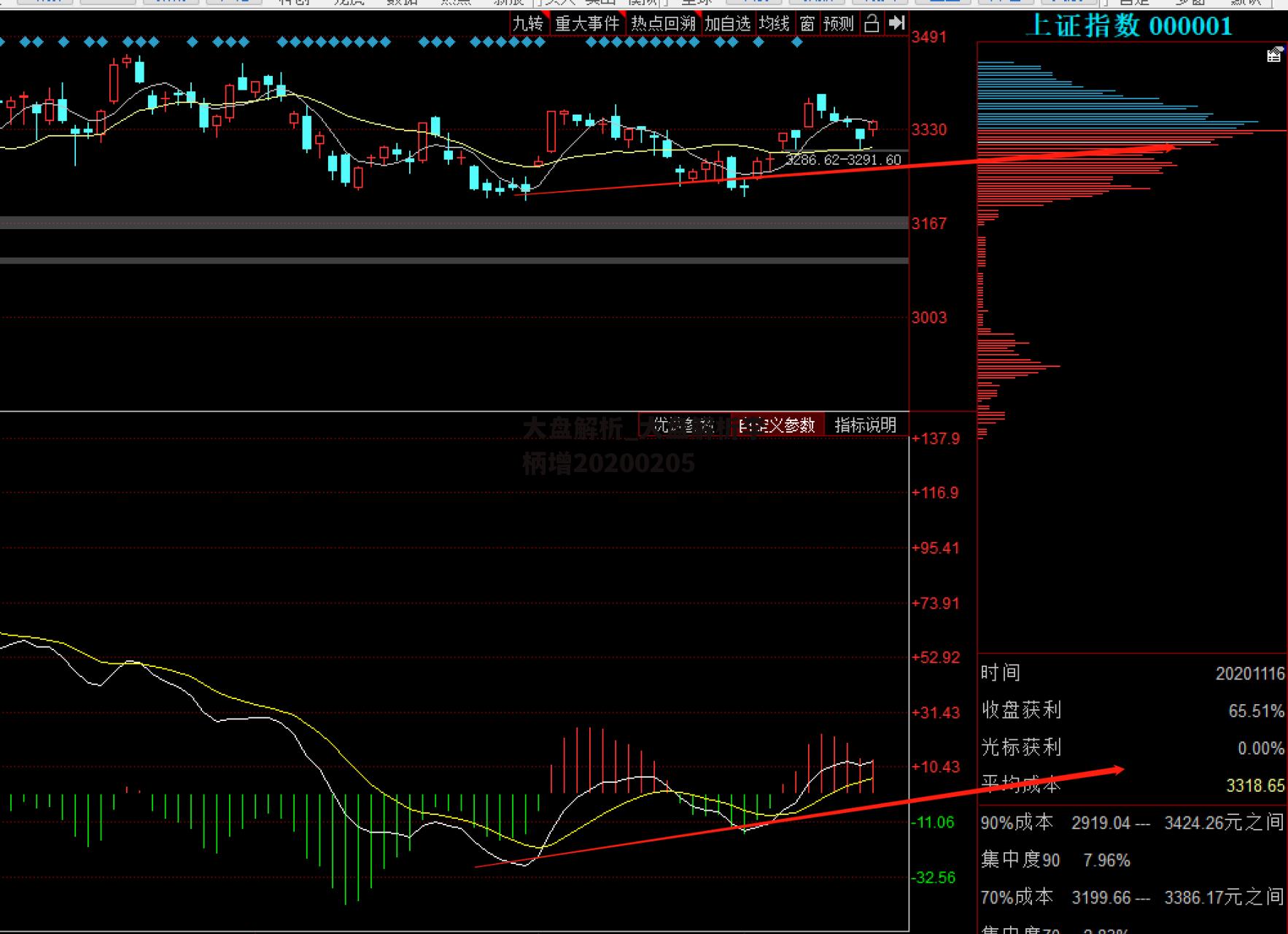Click the +137.9 MACD axis value

(936, 439)
